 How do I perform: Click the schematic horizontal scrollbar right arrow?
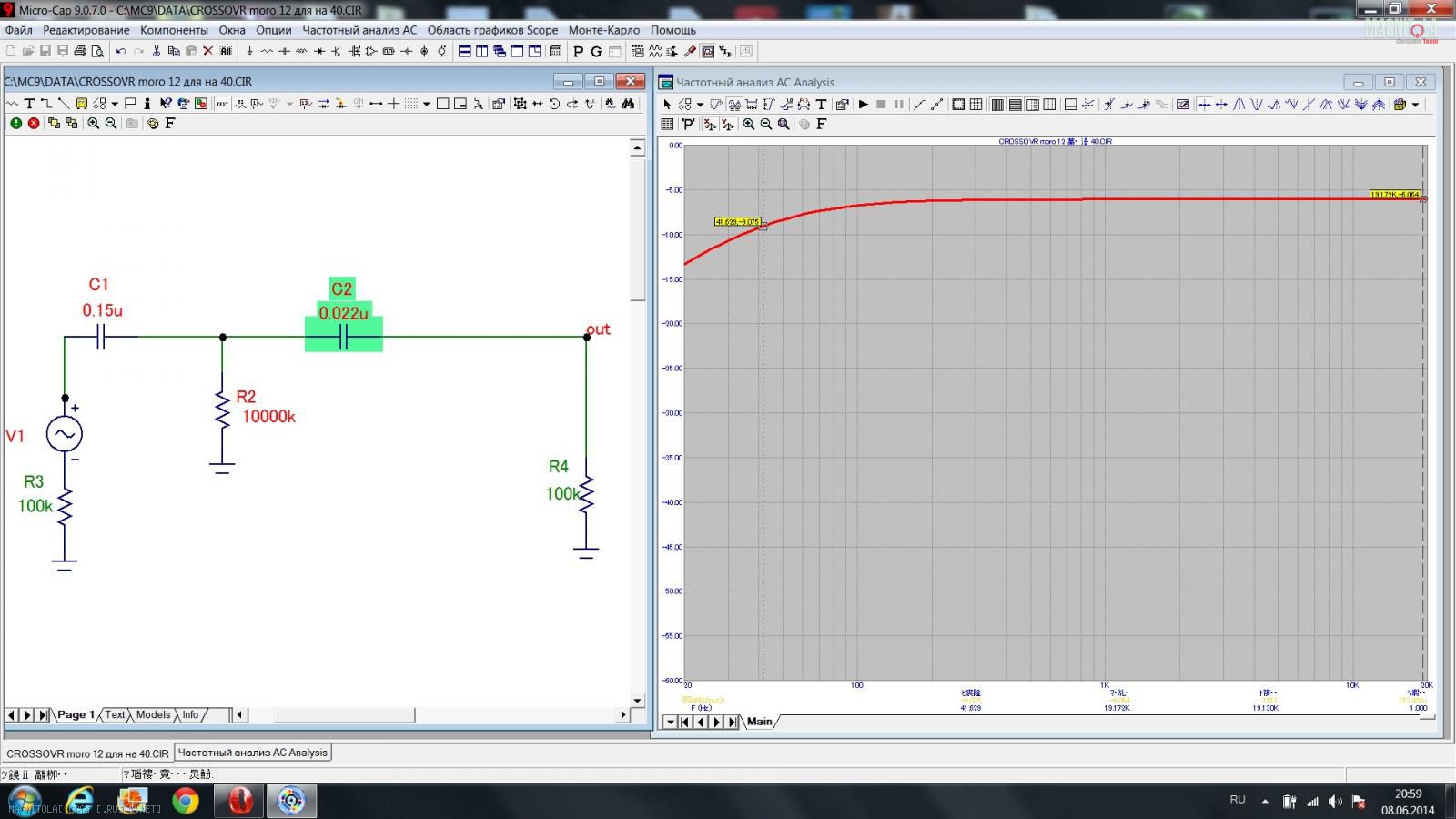click(x=623, y=714)
